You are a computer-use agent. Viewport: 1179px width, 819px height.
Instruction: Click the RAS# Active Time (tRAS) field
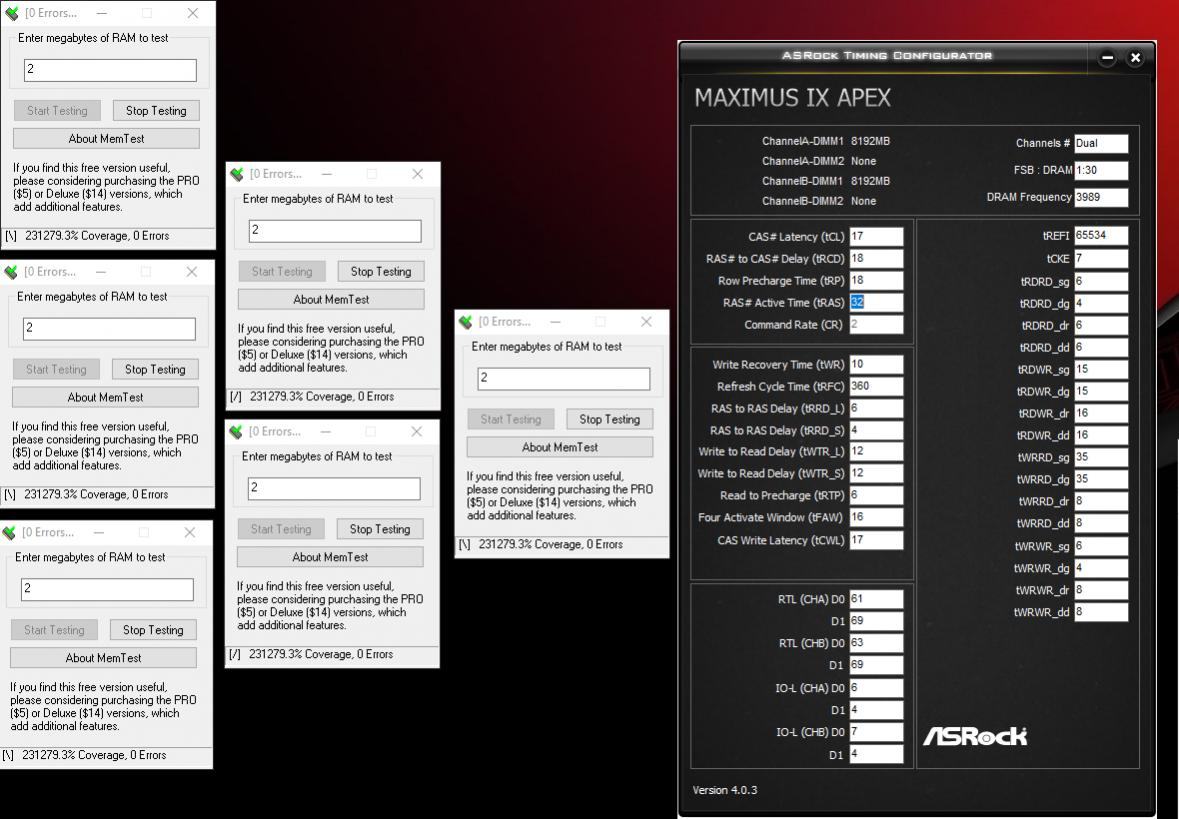pos(876,302)
